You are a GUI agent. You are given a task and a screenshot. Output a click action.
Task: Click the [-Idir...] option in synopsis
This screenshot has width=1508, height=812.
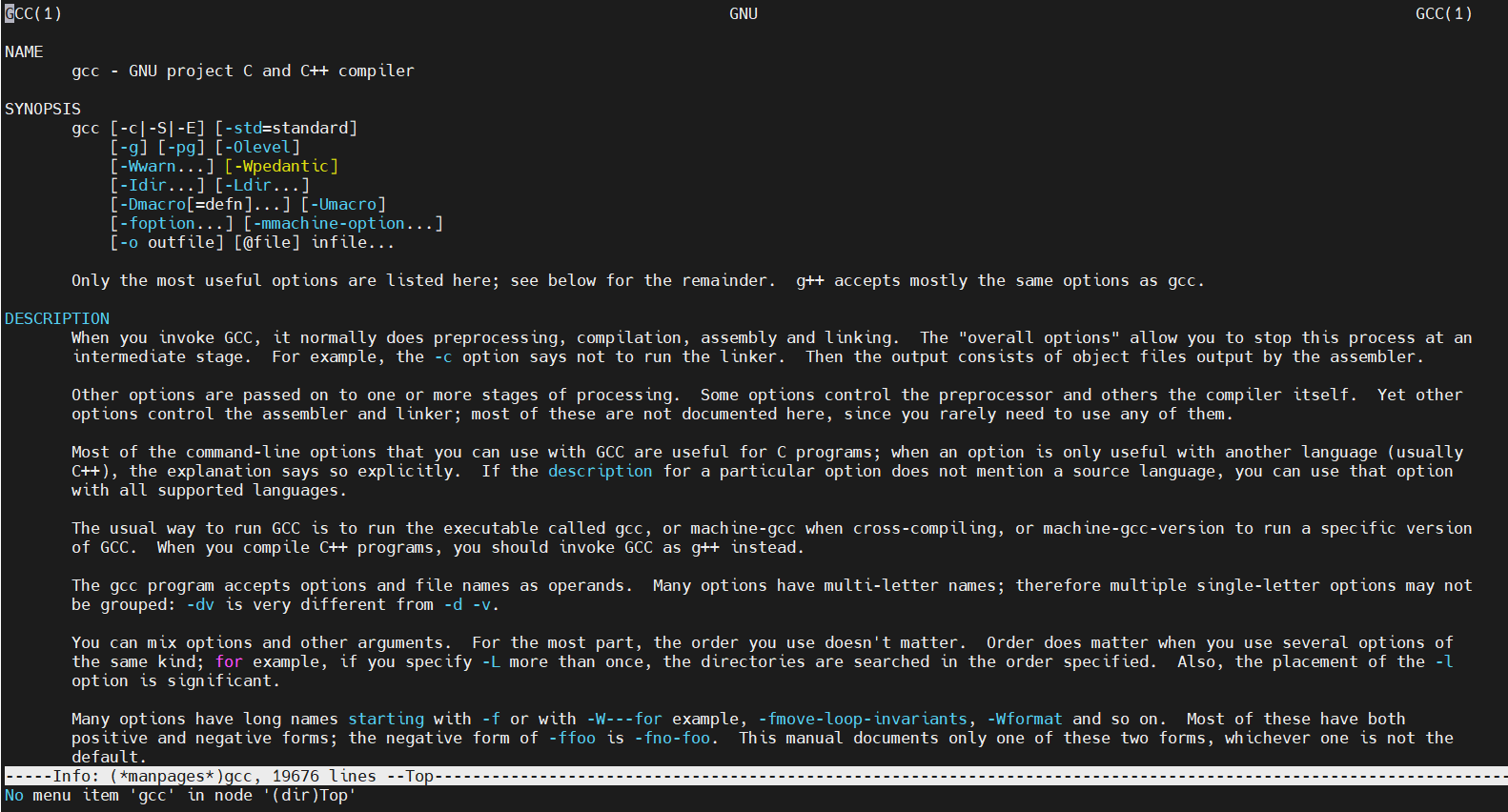(157, 185)
